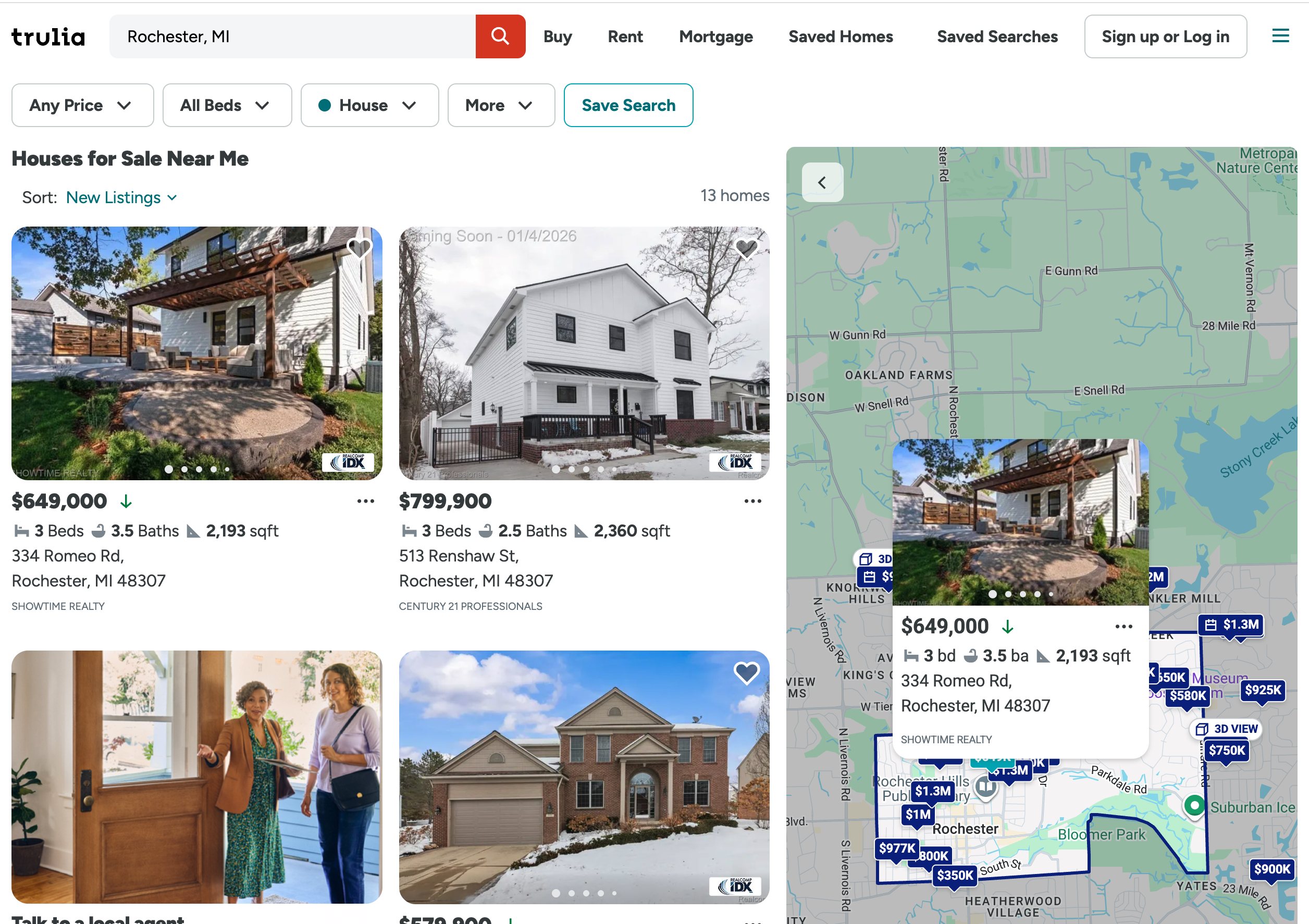Click the $900K map price marker
The width and height of the screenshot is (1309, 924).
click(1271, 869)
